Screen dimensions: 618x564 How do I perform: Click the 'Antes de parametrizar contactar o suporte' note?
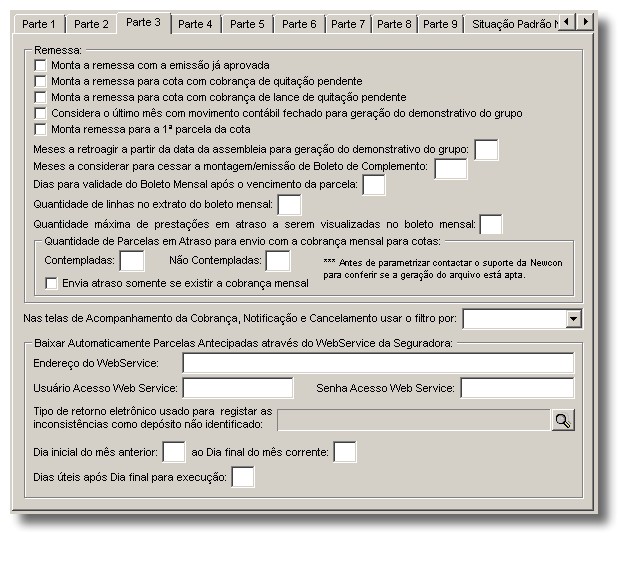(x=443, y=269)
